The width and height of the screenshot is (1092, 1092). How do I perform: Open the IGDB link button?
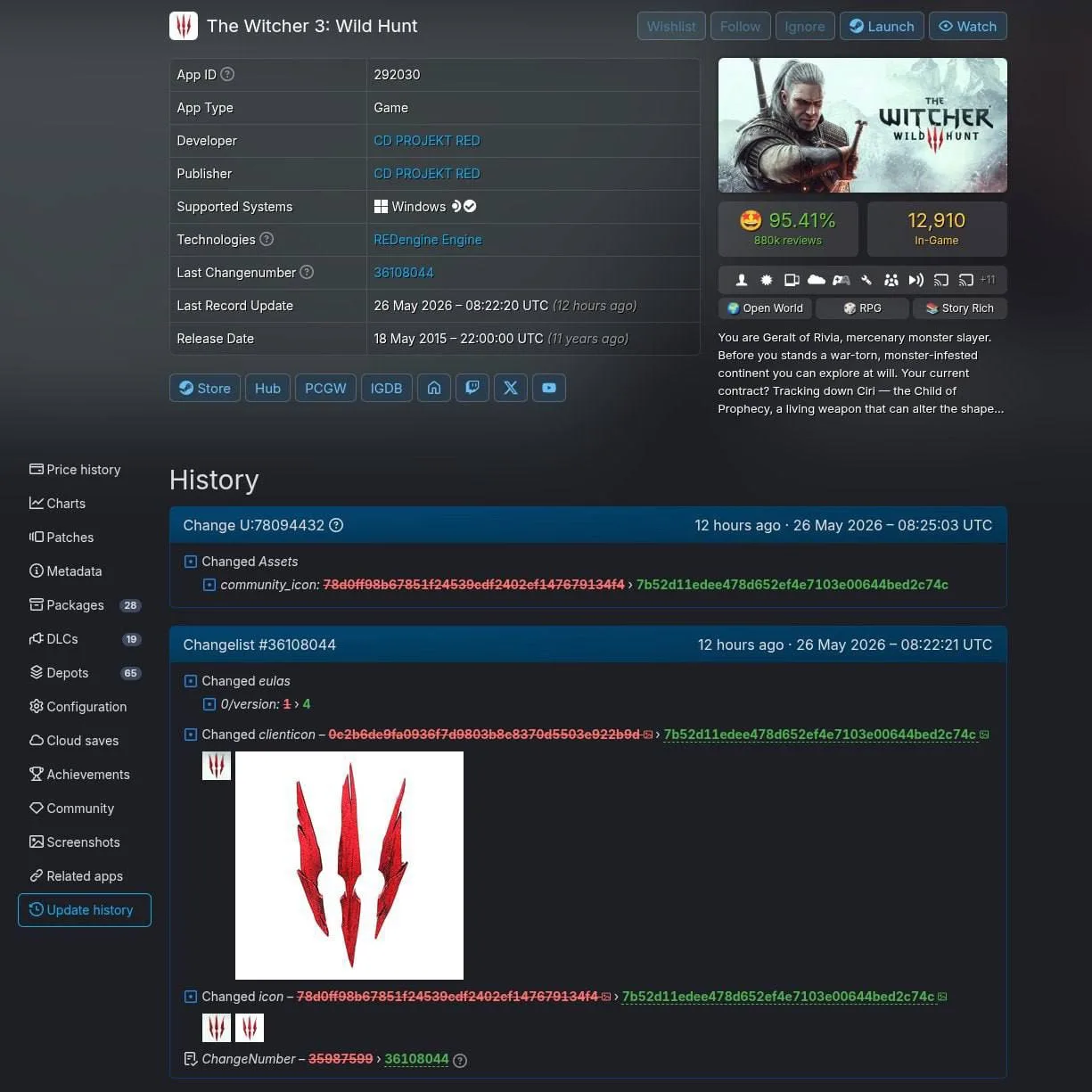tap(386, 388)
